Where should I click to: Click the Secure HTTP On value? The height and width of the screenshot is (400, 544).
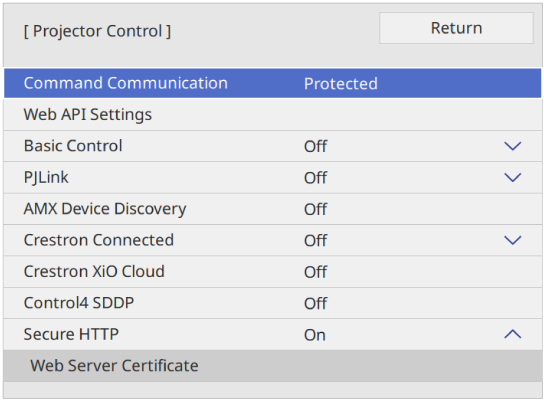click(315, 335)
